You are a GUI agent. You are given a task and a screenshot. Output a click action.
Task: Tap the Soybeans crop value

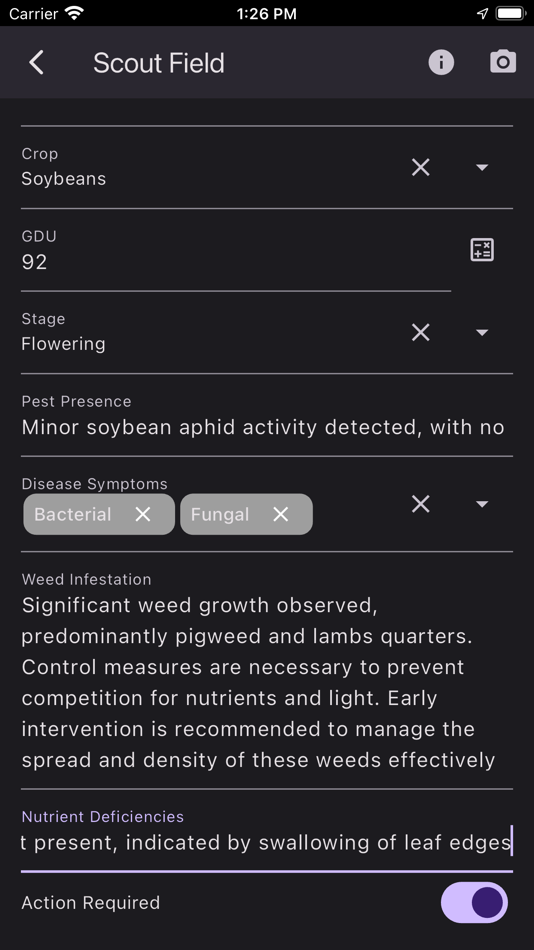tap(64, 179)
